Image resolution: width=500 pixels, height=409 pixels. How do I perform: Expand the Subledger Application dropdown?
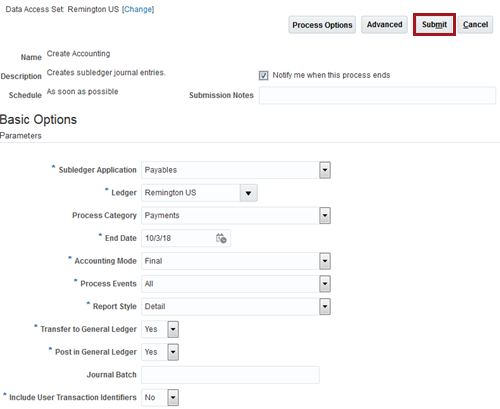[x=325, y=170]
